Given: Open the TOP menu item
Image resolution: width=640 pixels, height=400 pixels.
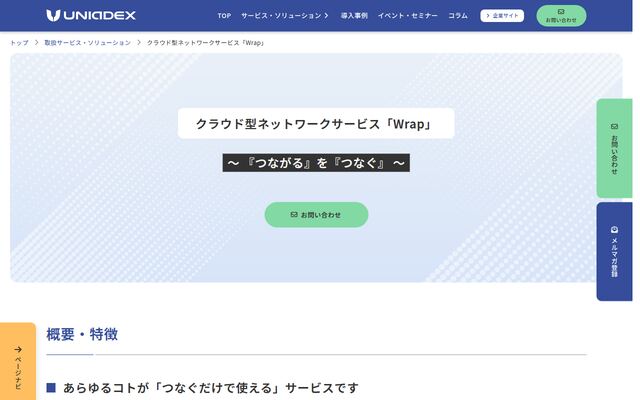Looking at the screenshot, I should pyautogui.click(x=224, y=16).
